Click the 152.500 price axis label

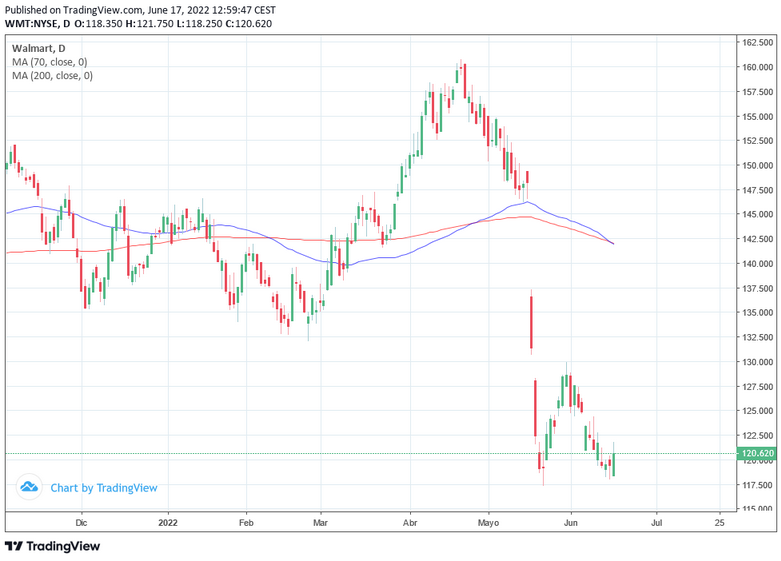coord(758,141)
